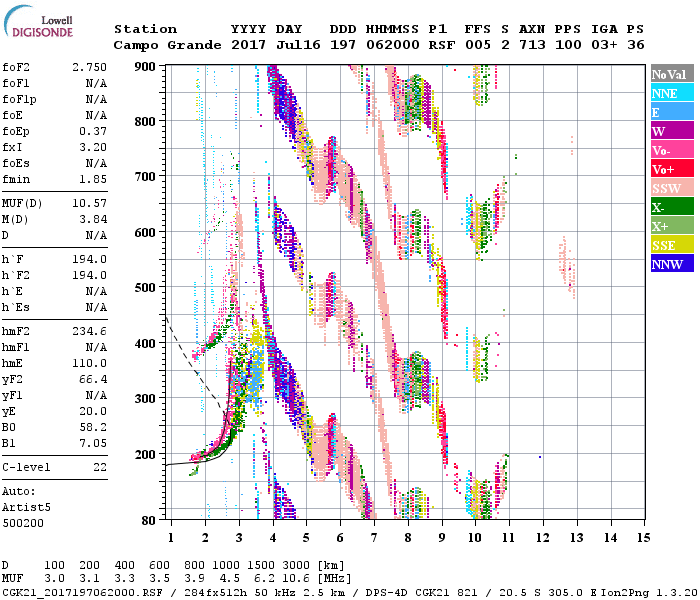Image resolution: width=700 pixels, height=600 pixels.
Task: Click the 15 tick on frequency axis
Action: pyautogui.click(x=643, y=537)
